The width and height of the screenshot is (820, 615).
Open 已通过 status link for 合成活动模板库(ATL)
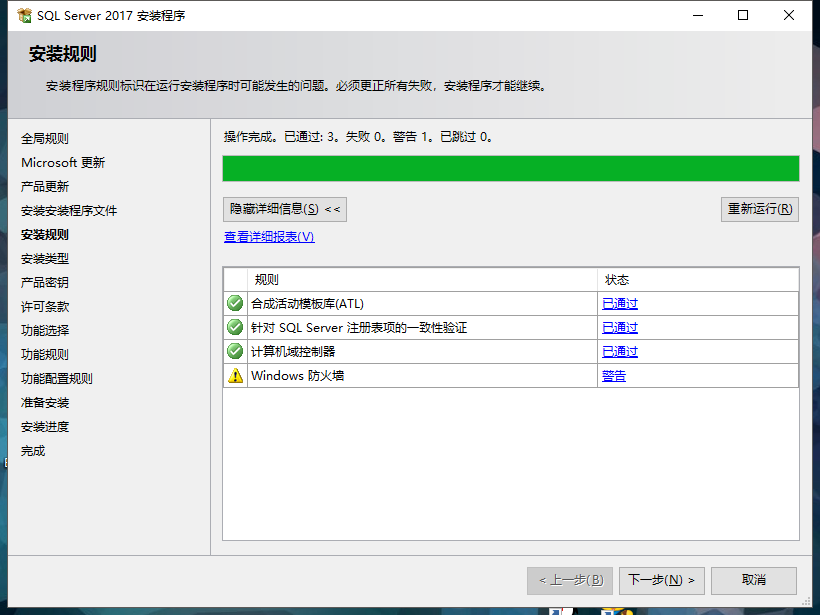pos(619,304)
